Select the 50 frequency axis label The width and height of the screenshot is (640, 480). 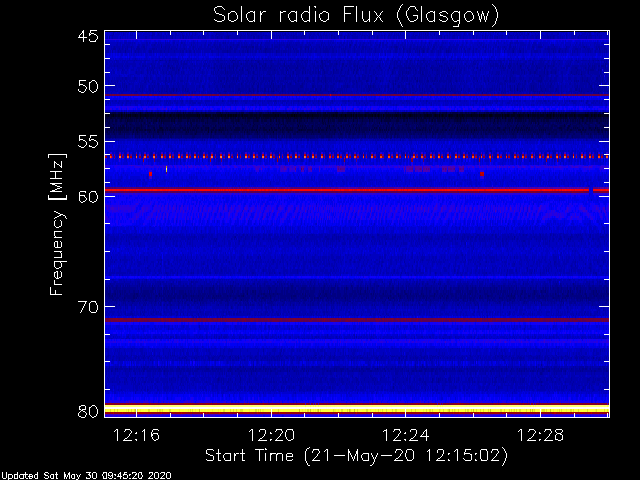pos(88,87)
